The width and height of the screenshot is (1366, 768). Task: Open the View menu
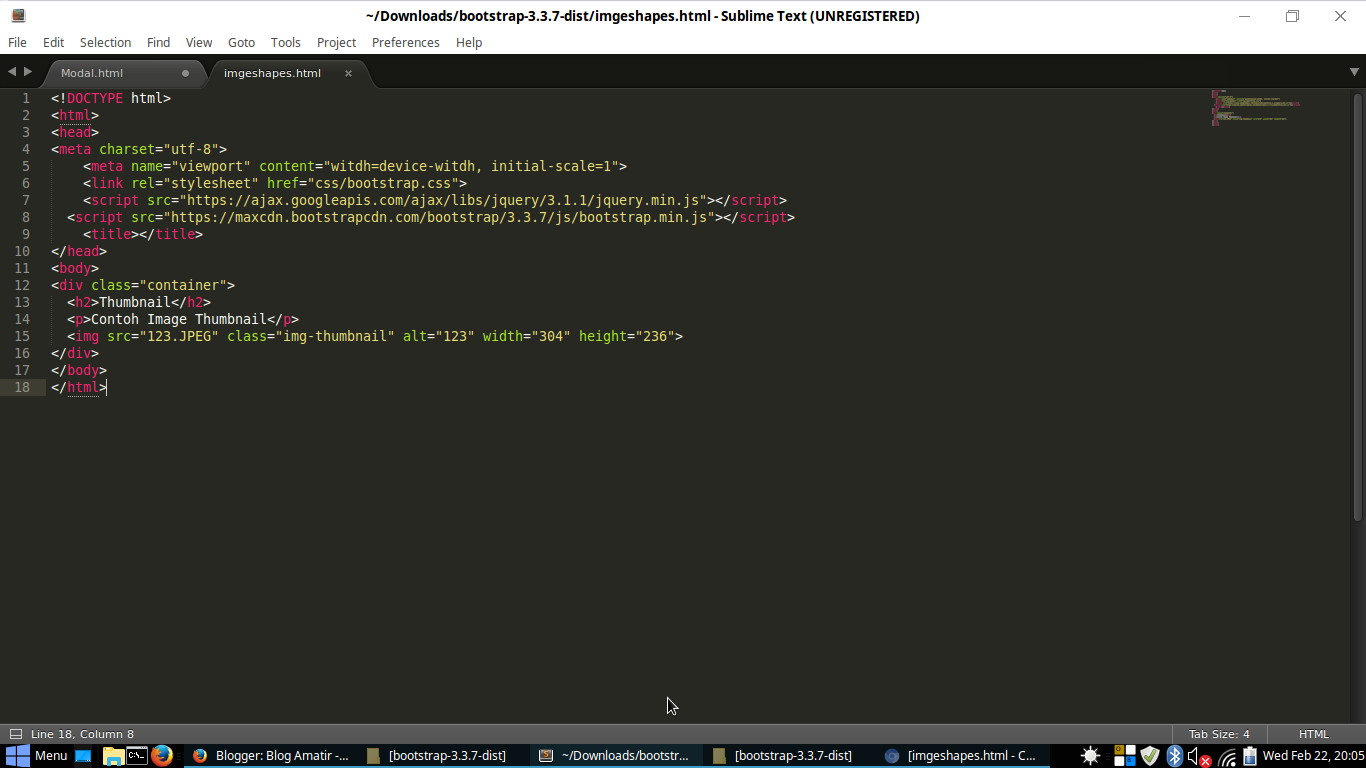pyautogui.click(x=199, y=43)
